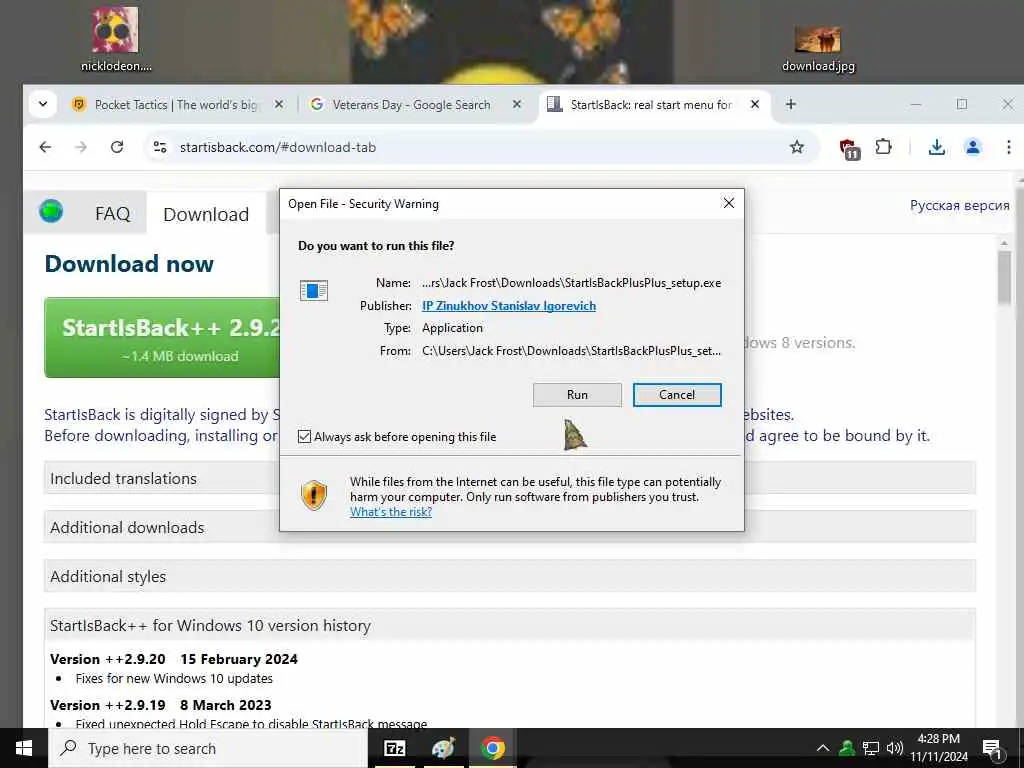Go forward in Chrome
1024x768 pixels.
[x=81, y=147]
